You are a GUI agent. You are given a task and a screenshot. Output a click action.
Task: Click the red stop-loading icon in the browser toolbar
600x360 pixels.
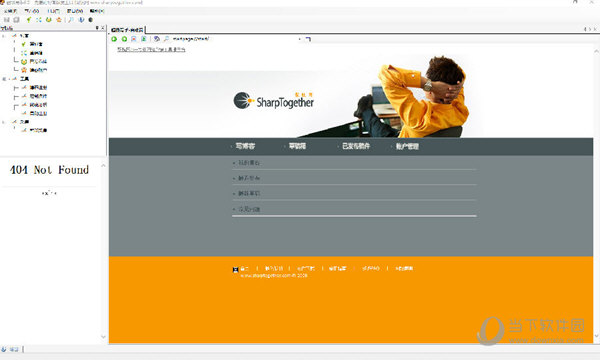134,39
